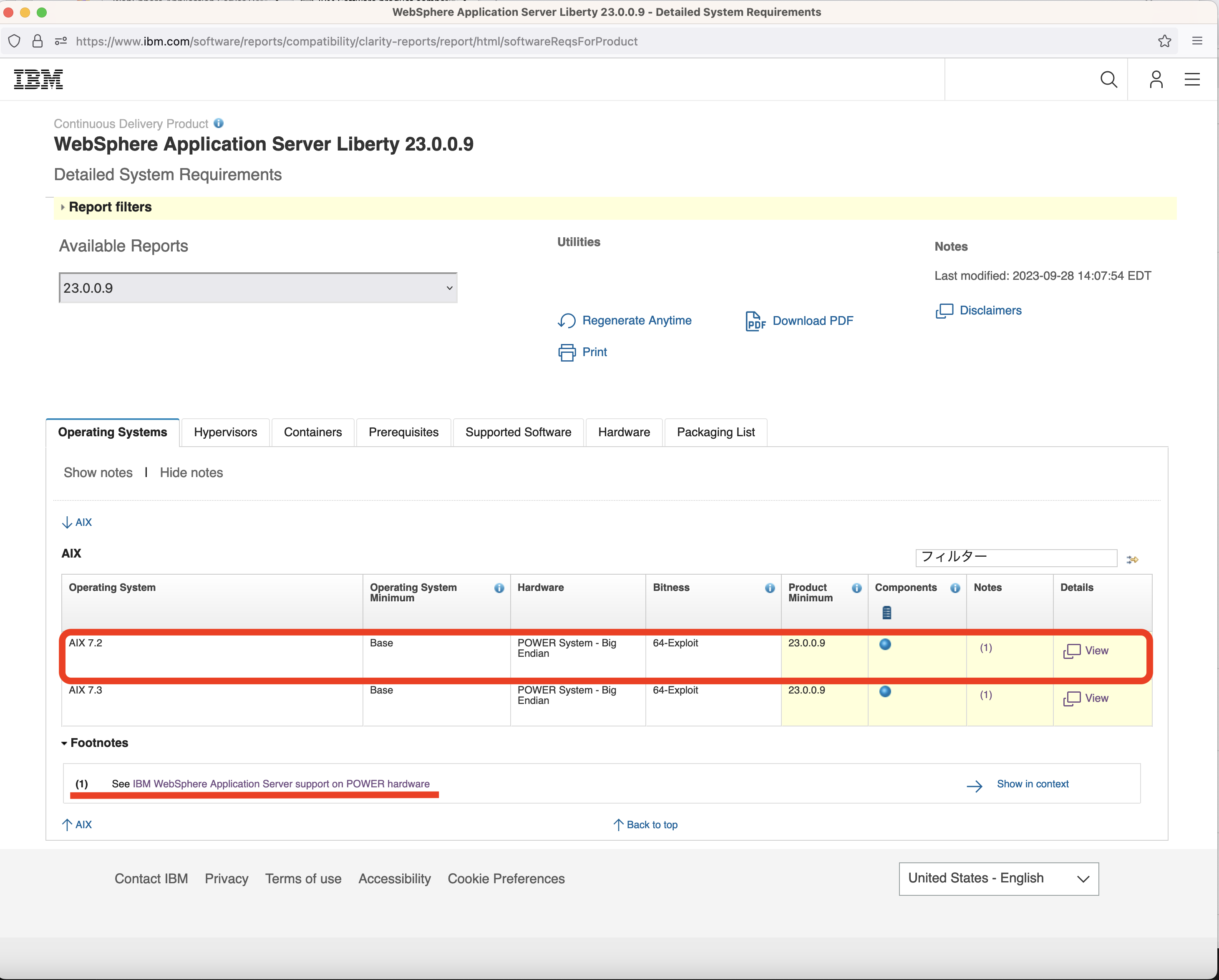Open the search icon in the header
1219x980 pixels.
click(x=1108, y=79)
